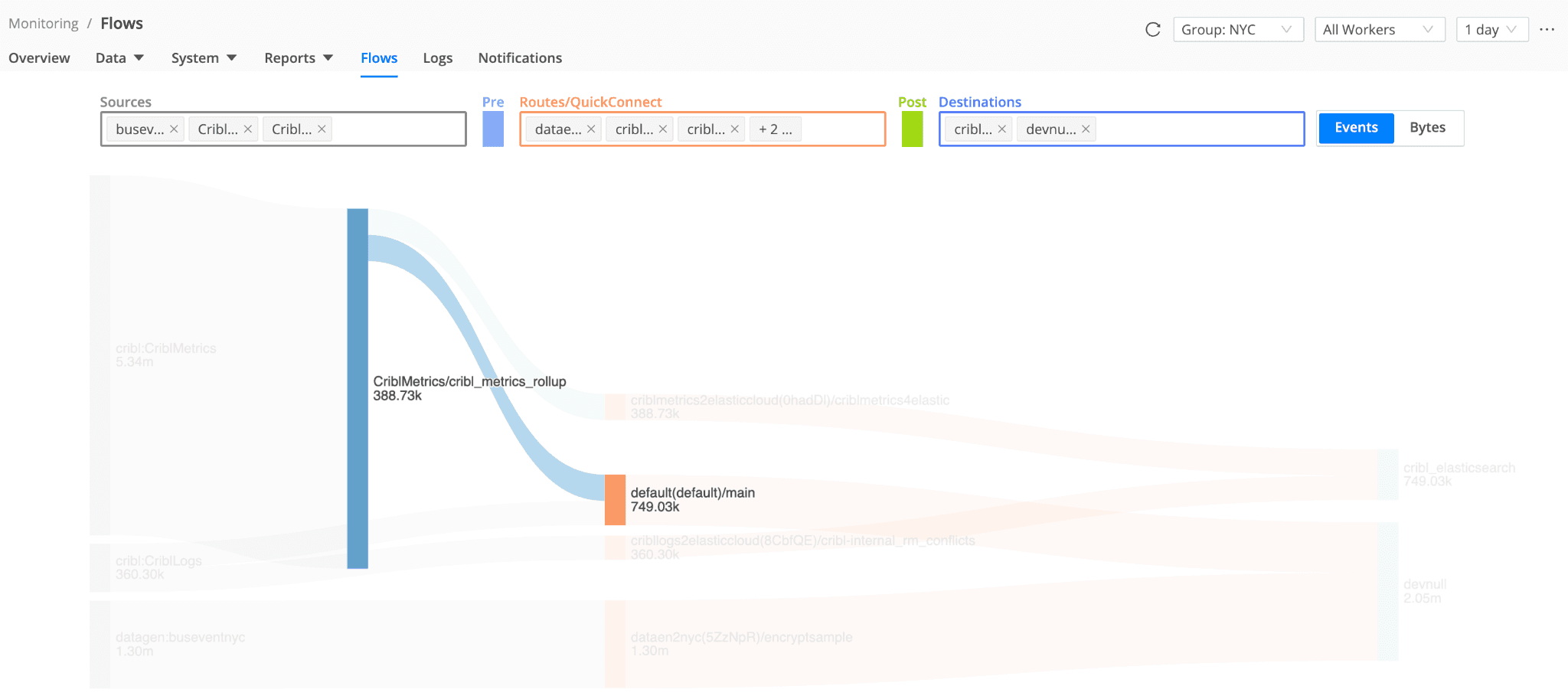Remove the busev... source chip

174,129
